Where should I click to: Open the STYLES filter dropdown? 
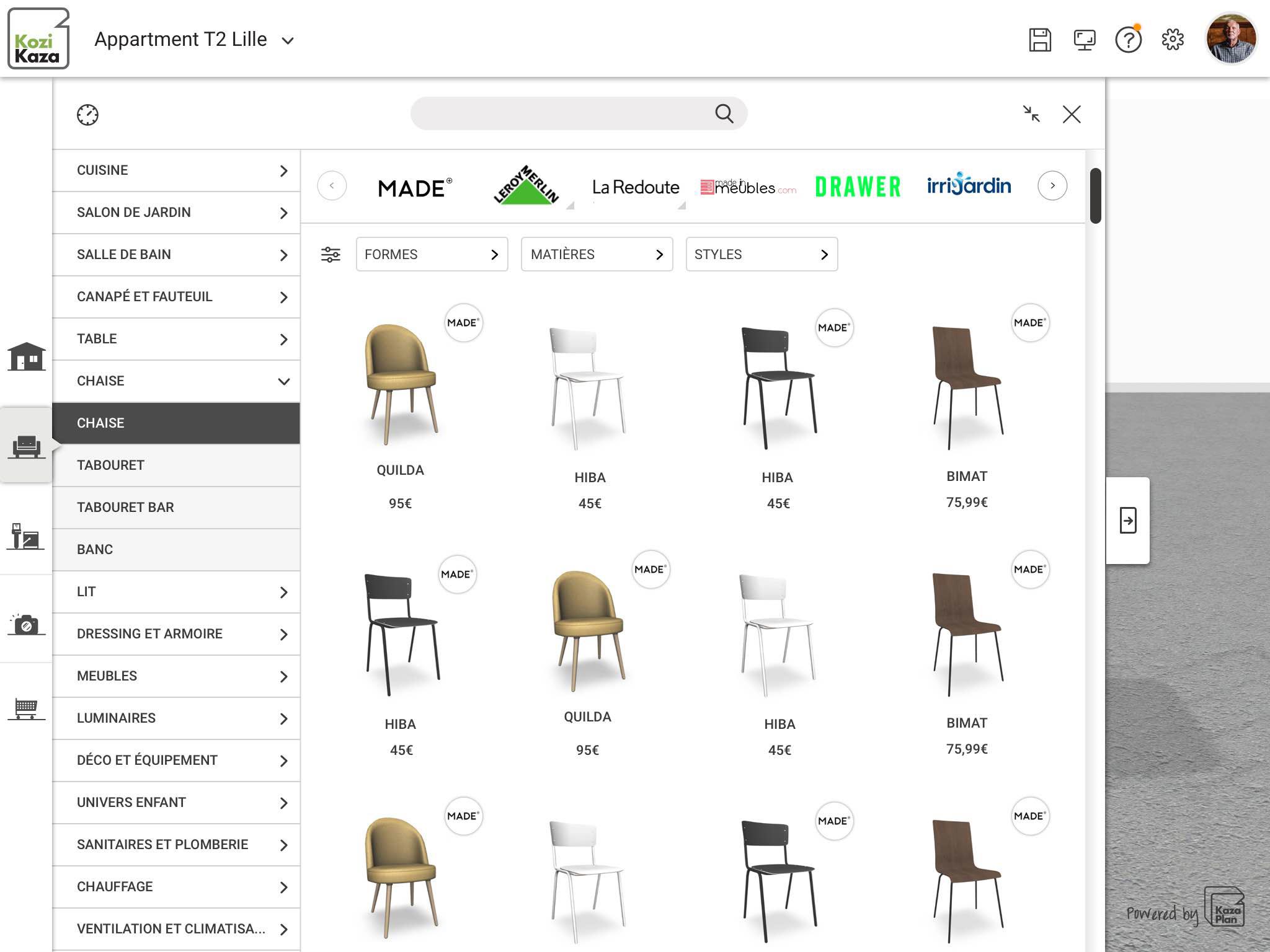pyautogui.click(x=762, y=254)
